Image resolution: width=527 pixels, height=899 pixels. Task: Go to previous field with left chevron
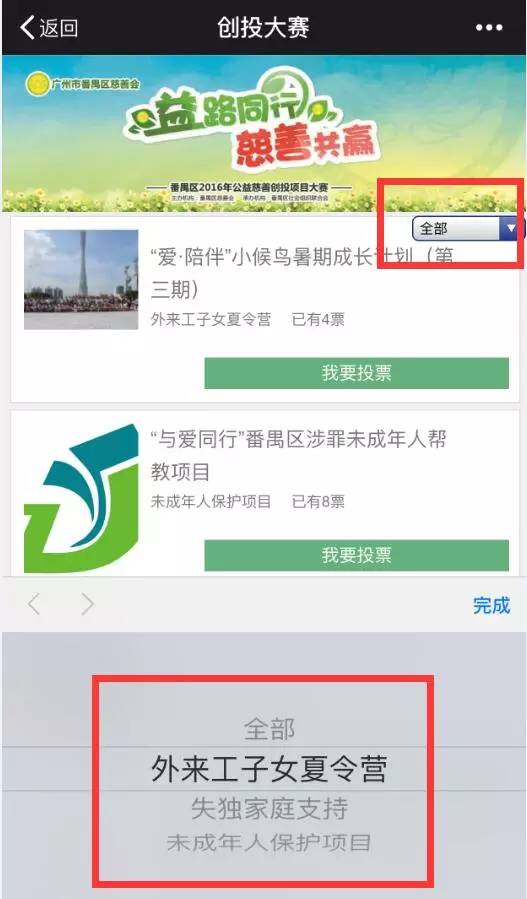click(34, 604)
